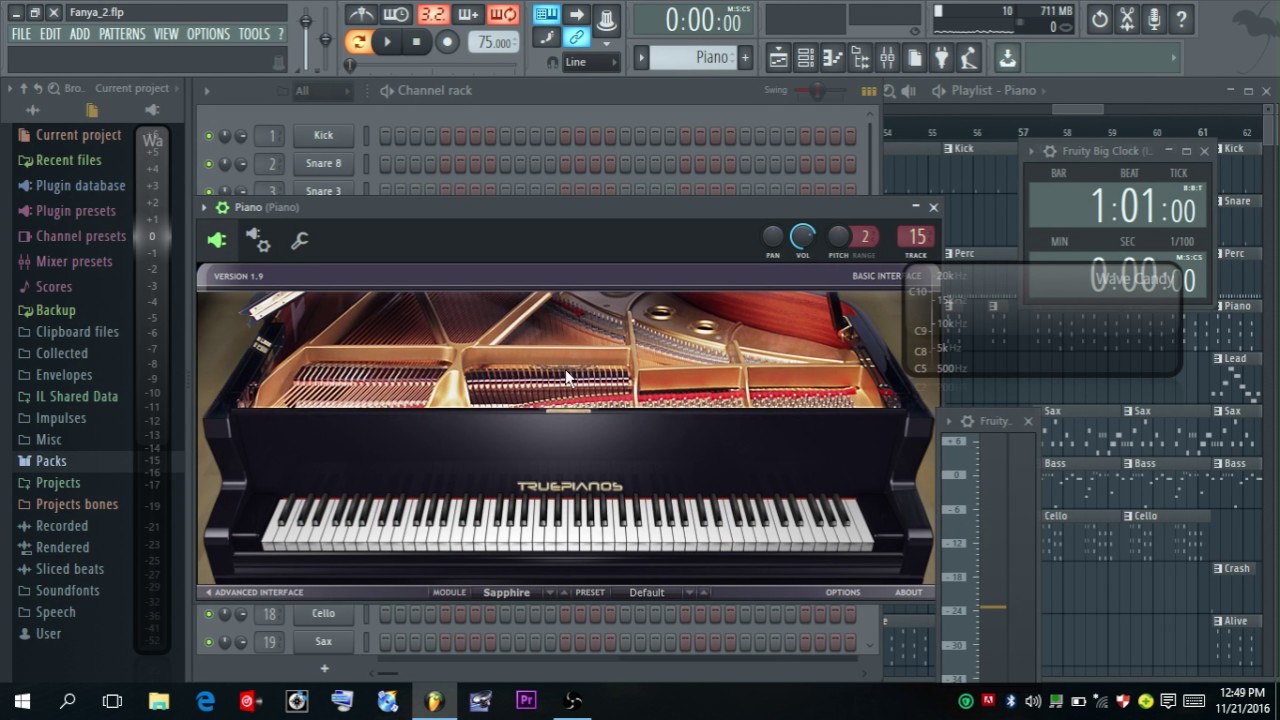Toggle the metronome icon

coord(361,15)
